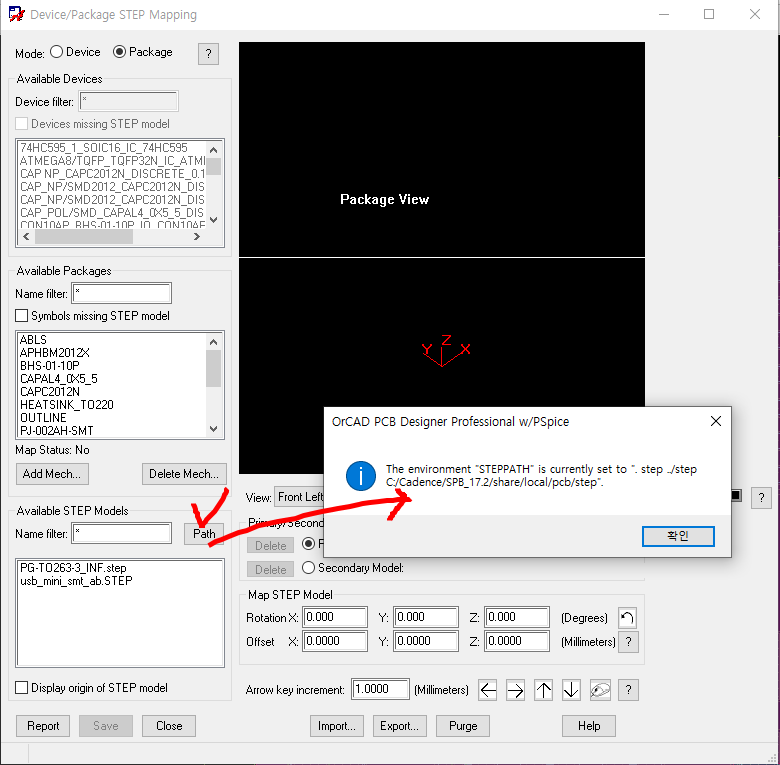Click the Export... button

(x=399, y=726)
